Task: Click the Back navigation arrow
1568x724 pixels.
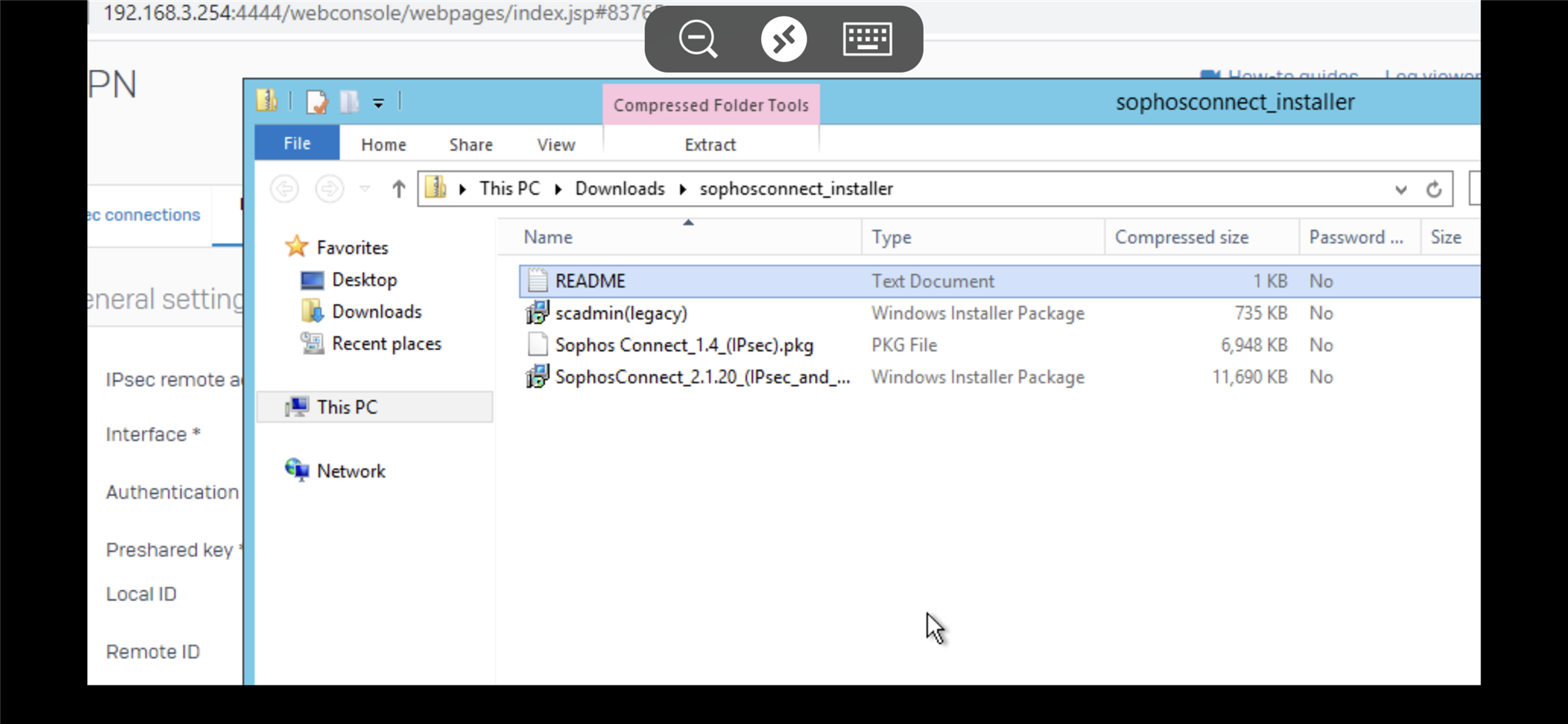Action: pyautogui.click(x=284, y=189)
